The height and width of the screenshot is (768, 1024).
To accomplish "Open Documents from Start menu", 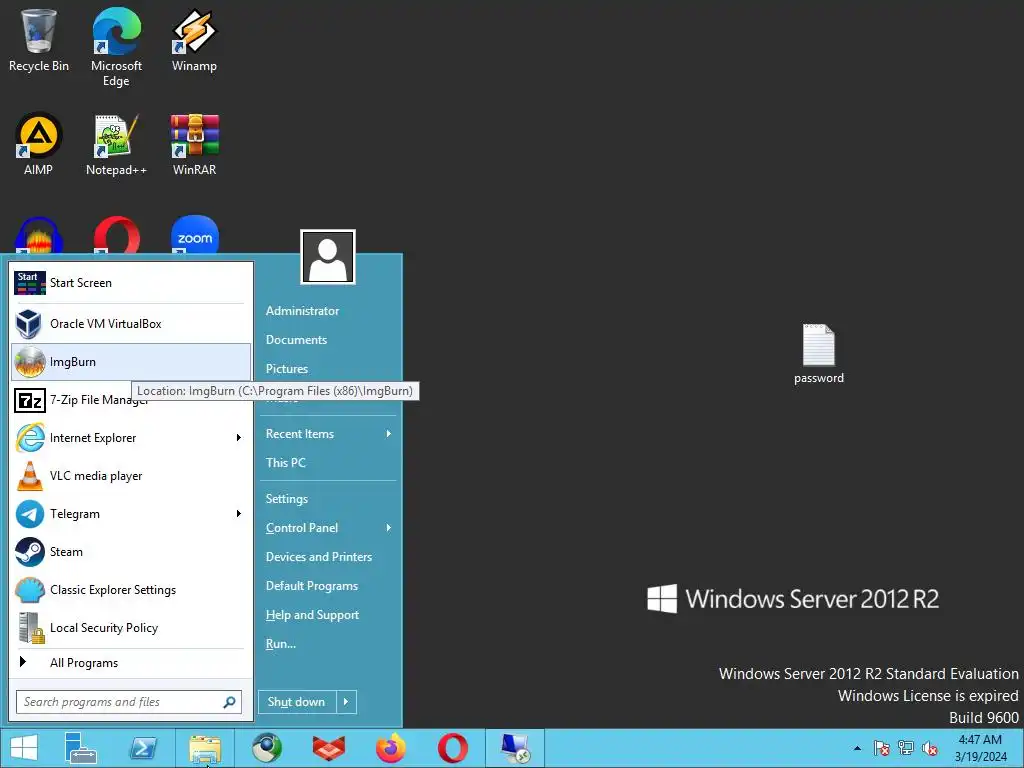I will coord(296,340).
